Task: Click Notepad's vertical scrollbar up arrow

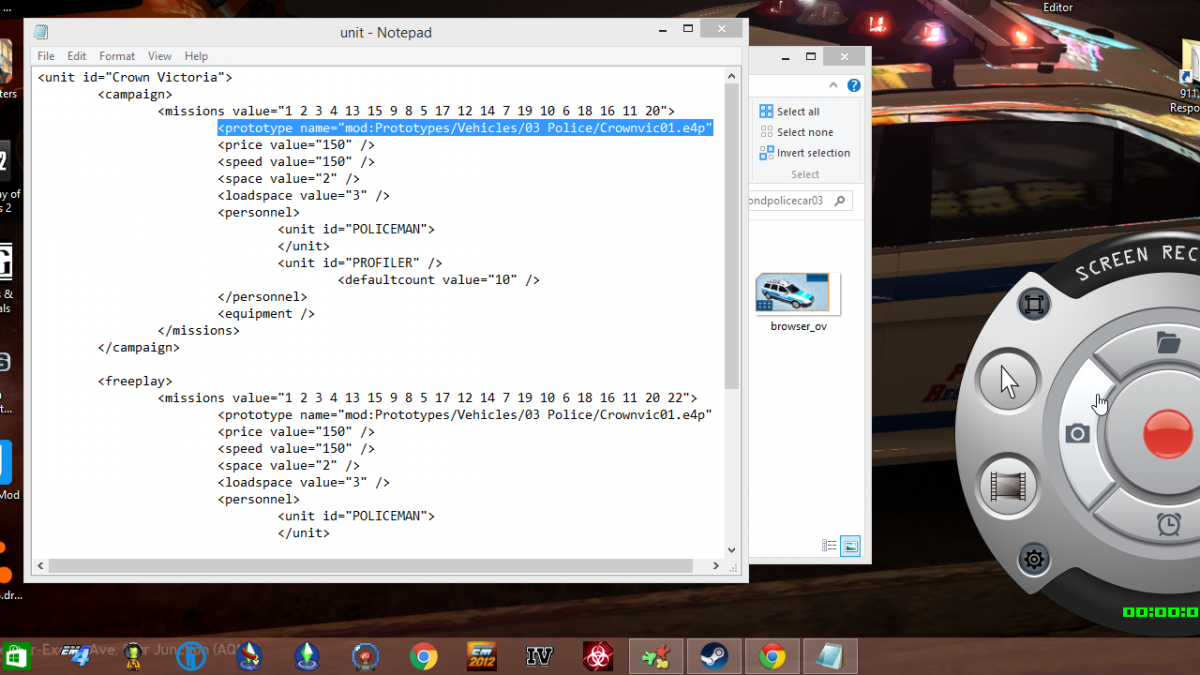Action: point(731,76)
